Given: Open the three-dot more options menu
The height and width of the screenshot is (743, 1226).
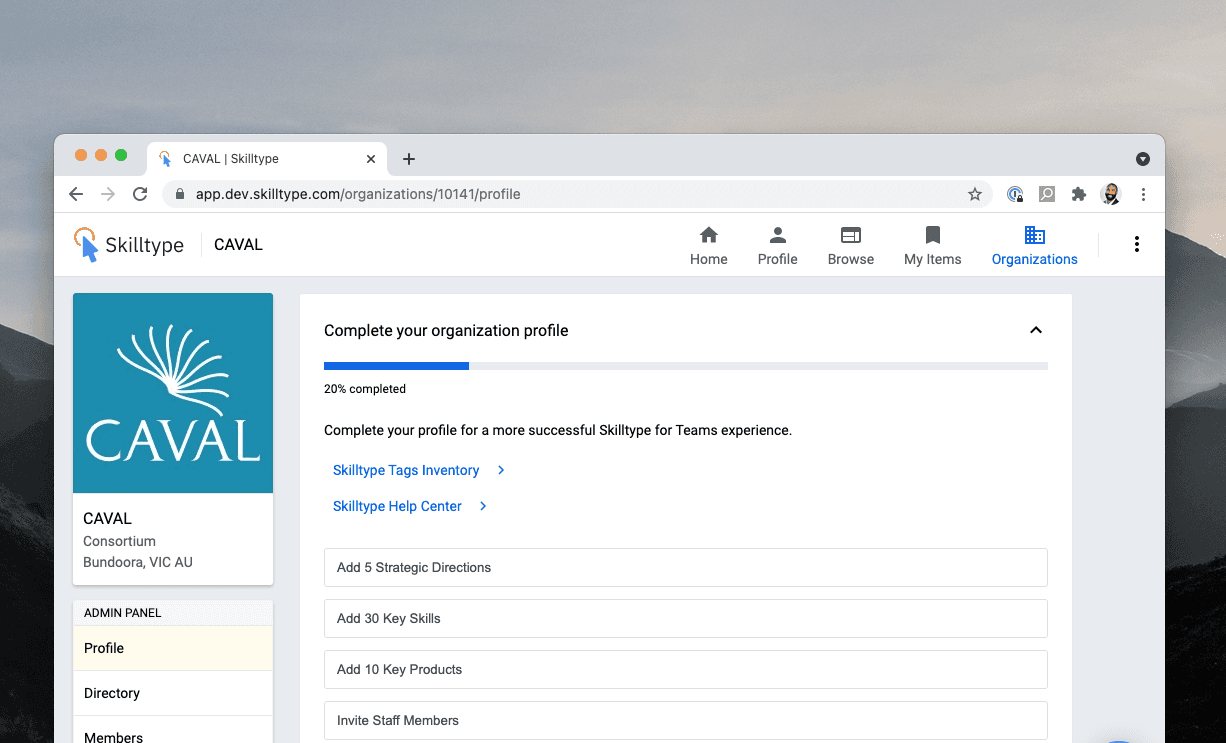Looking at the screenshot, I should click(1136, 245).
